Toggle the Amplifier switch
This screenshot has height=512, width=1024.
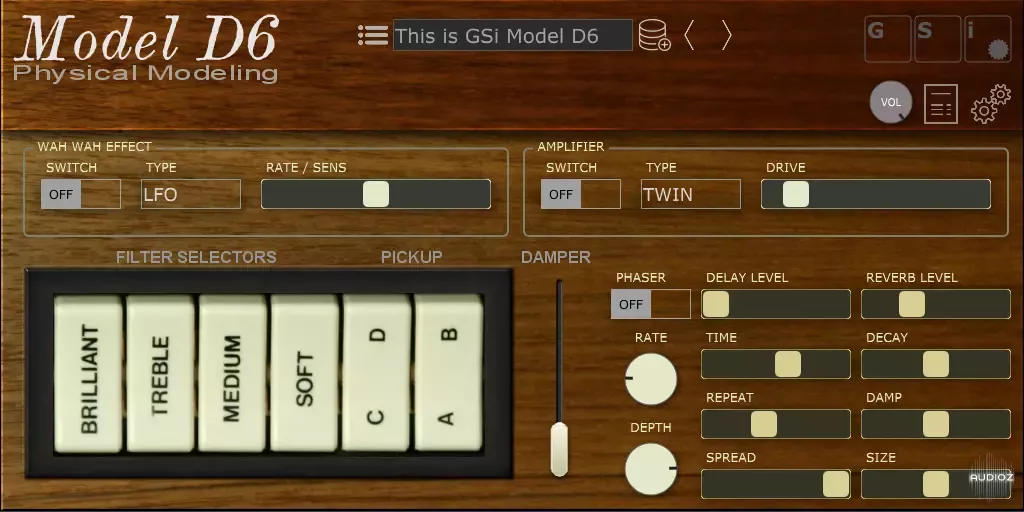[581, 194]
